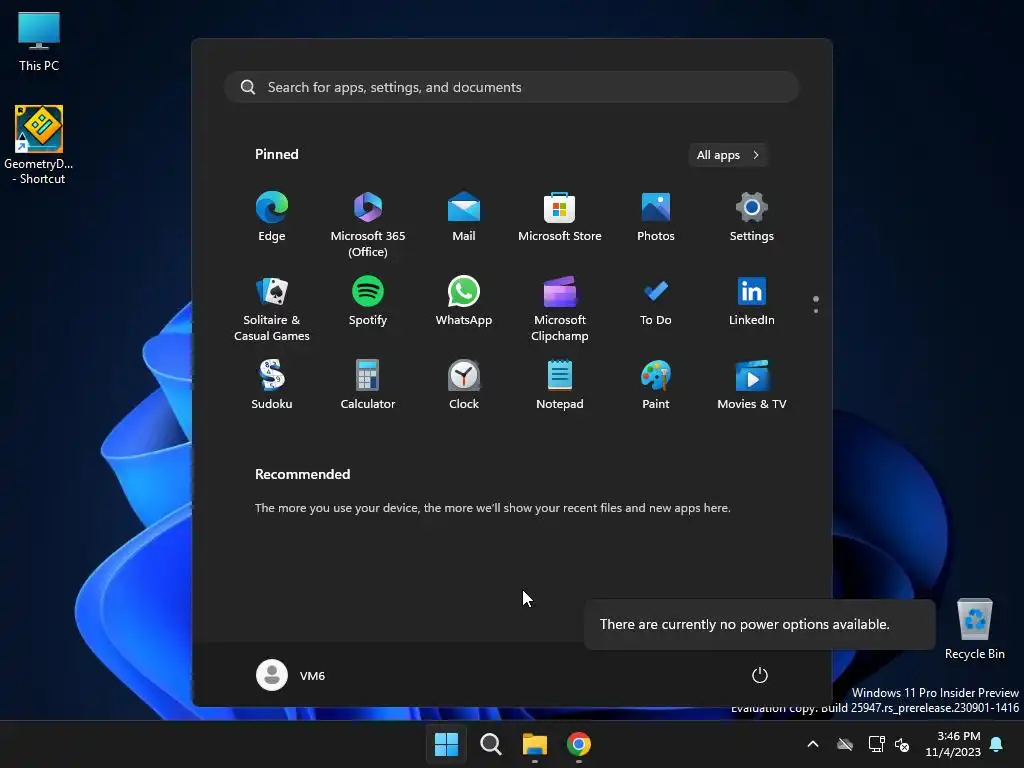Screen dimensions: 1024x768
Task: Show hidden system tray icons
Action: tap(813, 744)
